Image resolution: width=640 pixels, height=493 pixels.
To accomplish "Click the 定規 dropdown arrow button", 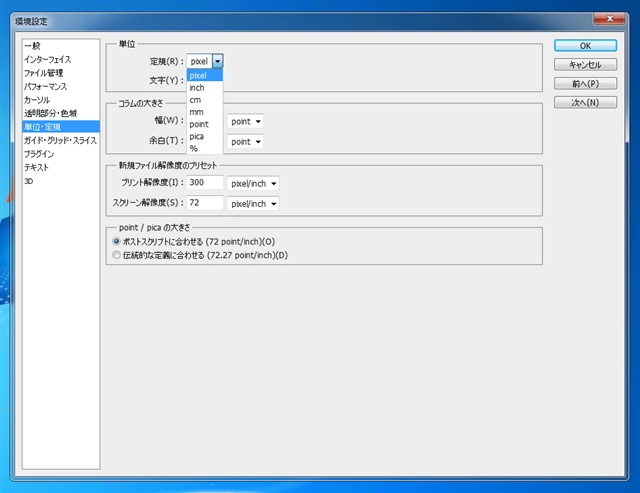I will [218, 61].
